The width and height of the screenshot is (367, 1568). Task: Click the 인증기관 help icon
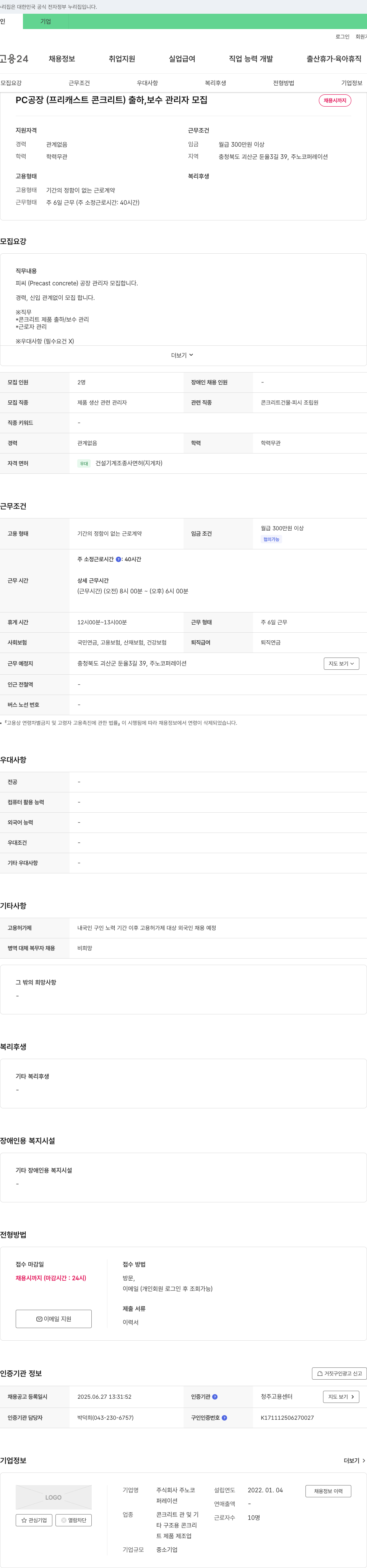pyautogui.click(x=214, y=1397)
